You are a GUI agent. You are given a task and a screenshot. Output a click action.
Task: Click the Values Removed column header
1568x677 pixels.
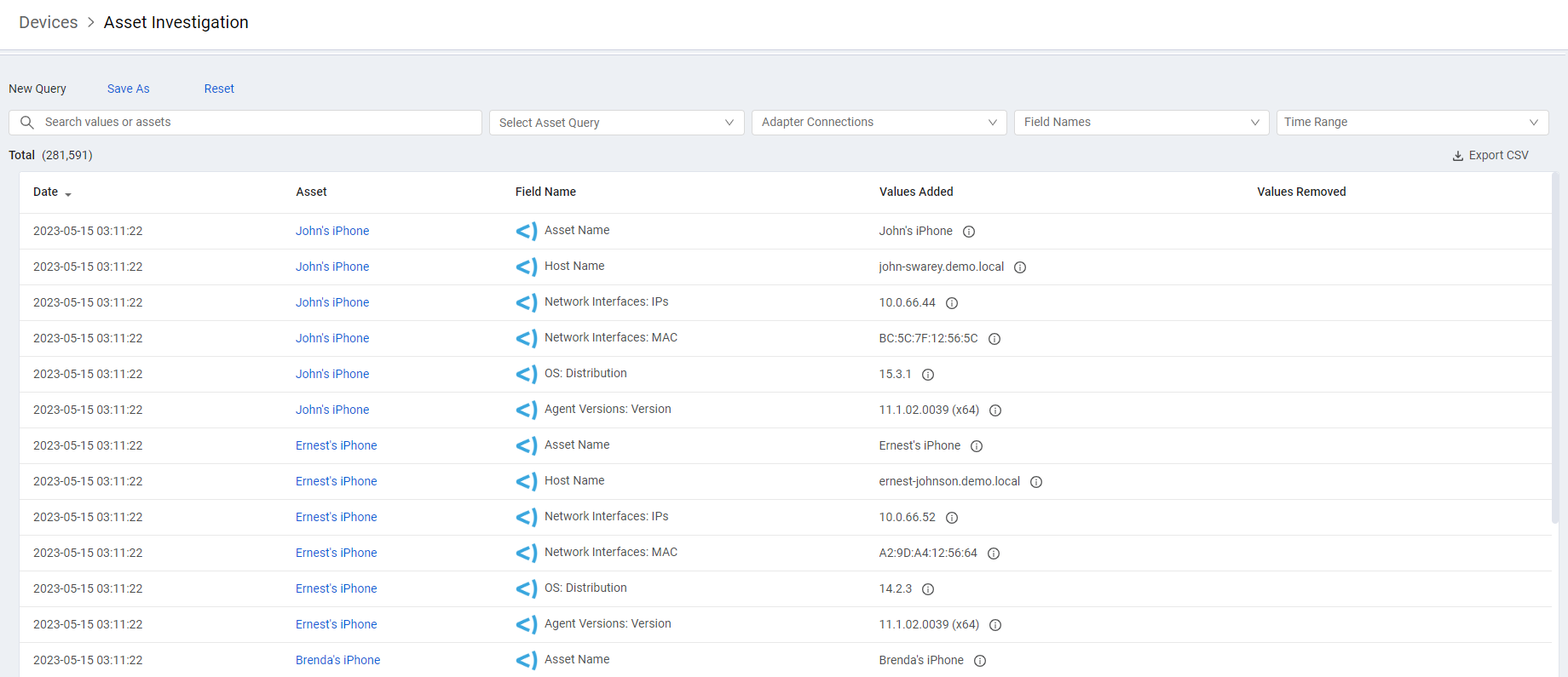tap(1301, 192)
